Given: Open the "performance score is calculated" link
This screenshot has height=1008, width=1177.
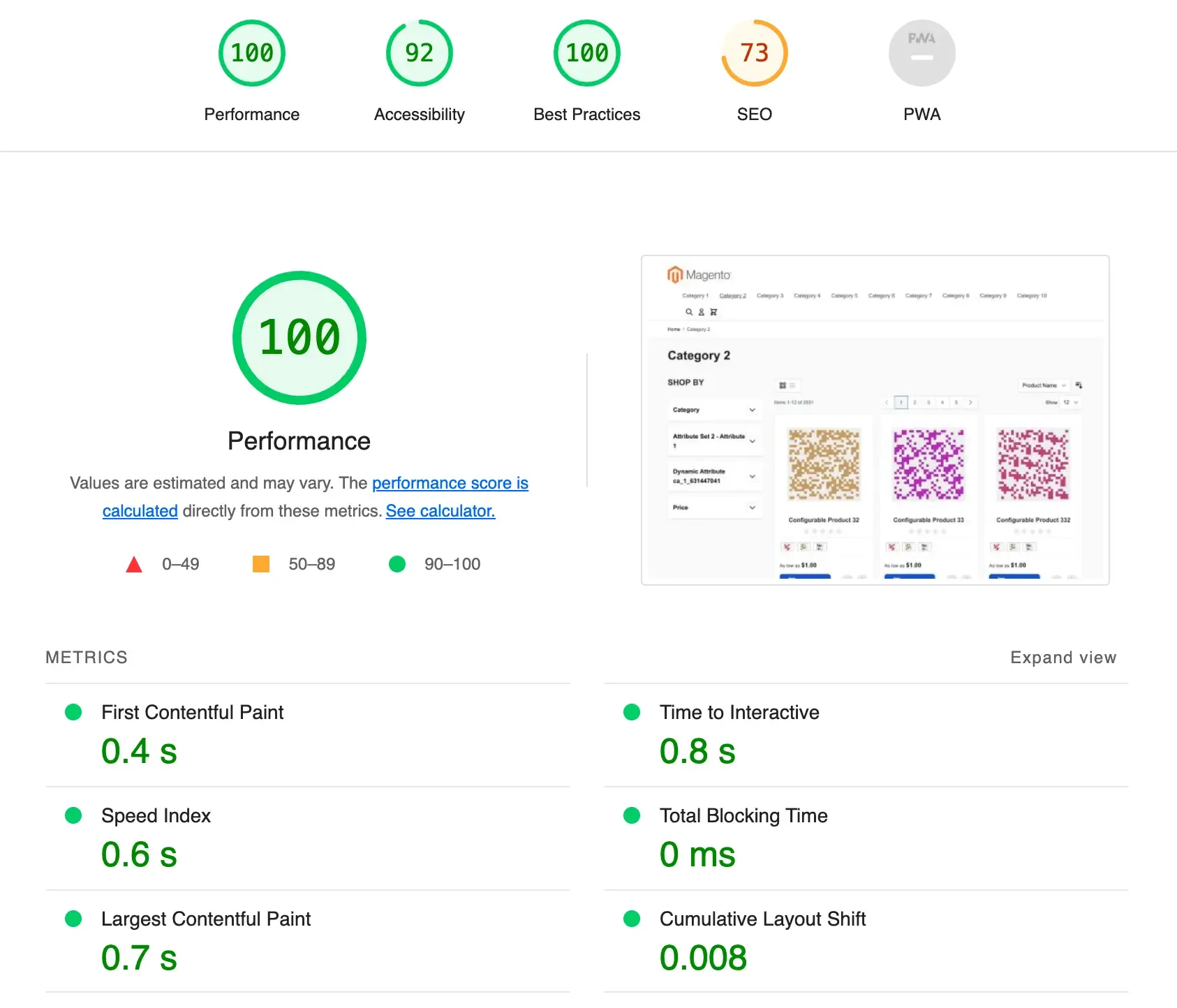Looking at the screenshot, I should [450, 483].
